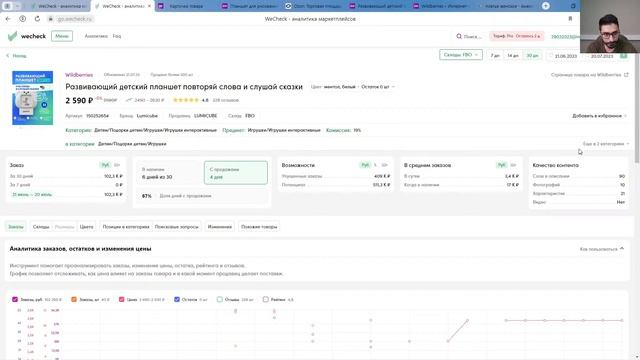Click the Тариф Pro badge
This screenshot has width=640, height=360.
[516, 36]
